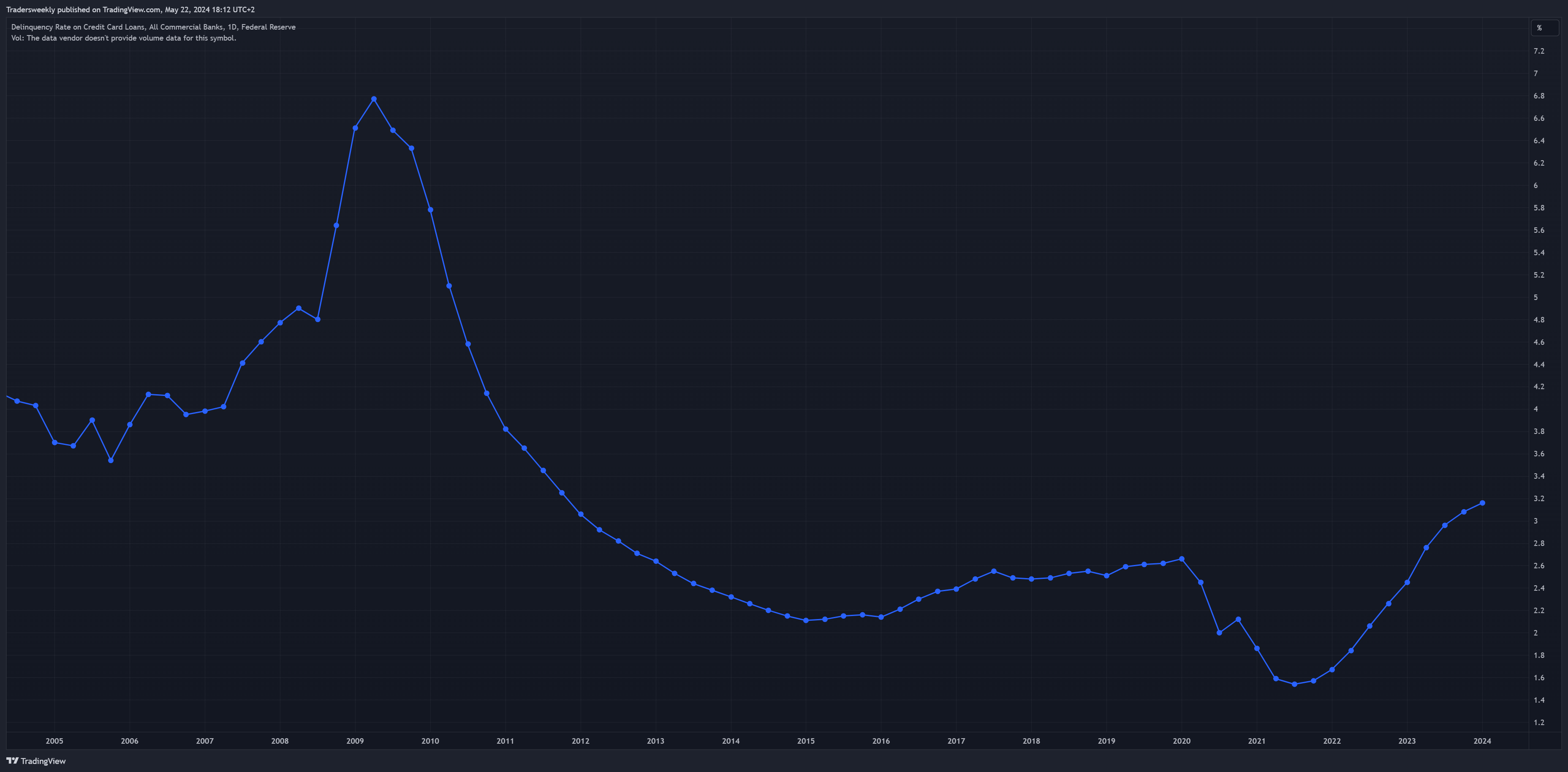Image resolution: width=1568 pixels, height=772 pixels.
Task: Click the 2011 year label on time axis
Action: click(x=505, y=741)
